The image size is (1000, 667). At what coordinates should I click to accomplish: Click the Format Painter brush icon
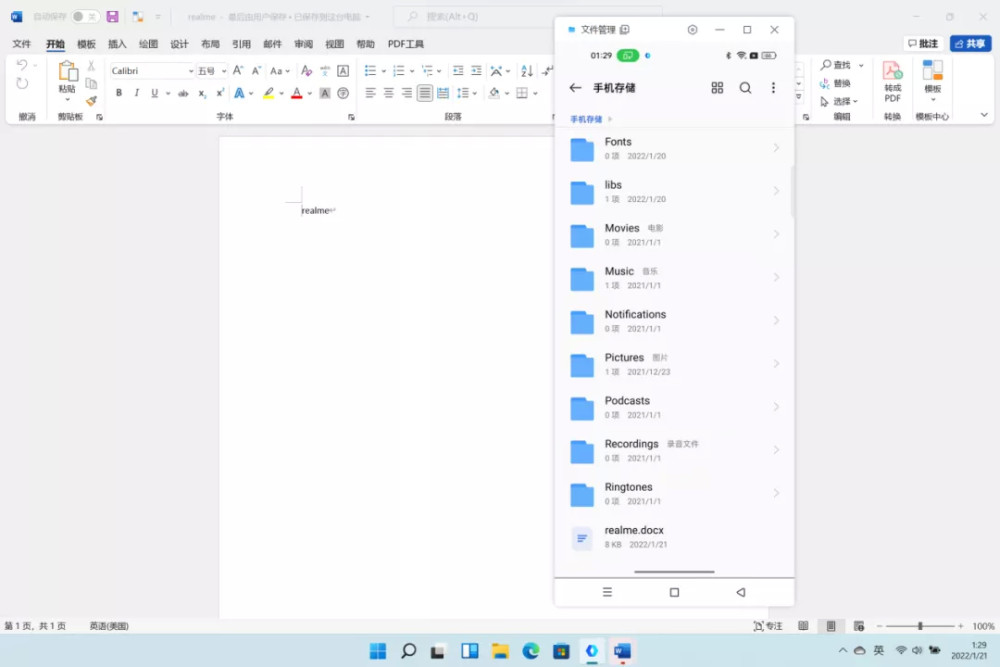pos(91,100)
